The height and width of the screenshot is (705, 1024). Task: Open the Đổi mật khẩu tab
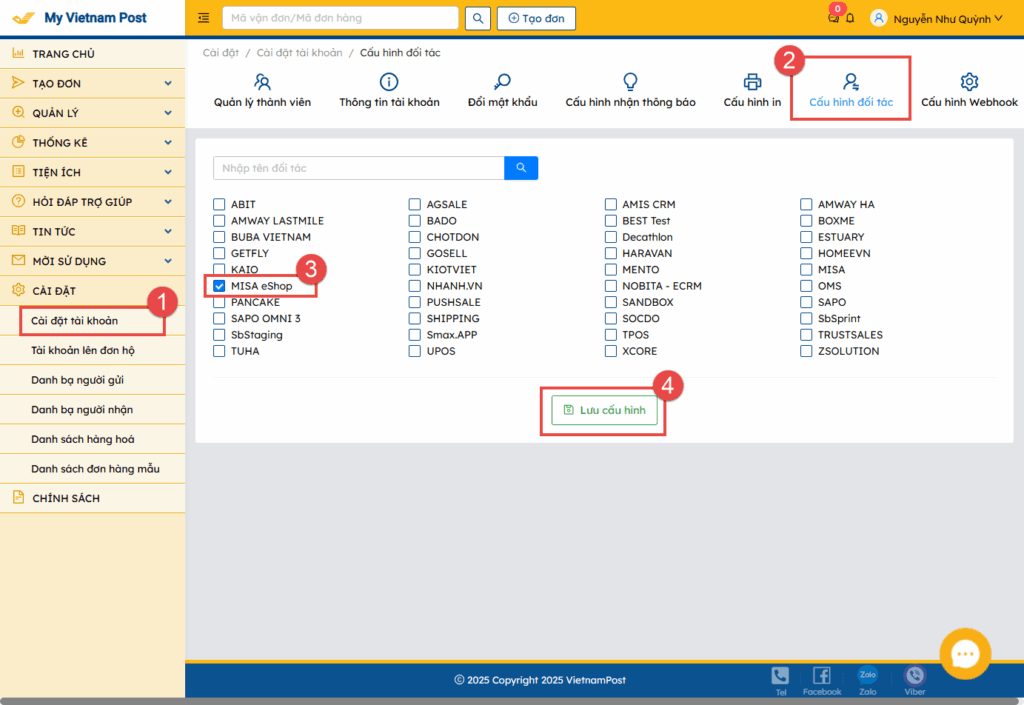[x=502, y=90]
